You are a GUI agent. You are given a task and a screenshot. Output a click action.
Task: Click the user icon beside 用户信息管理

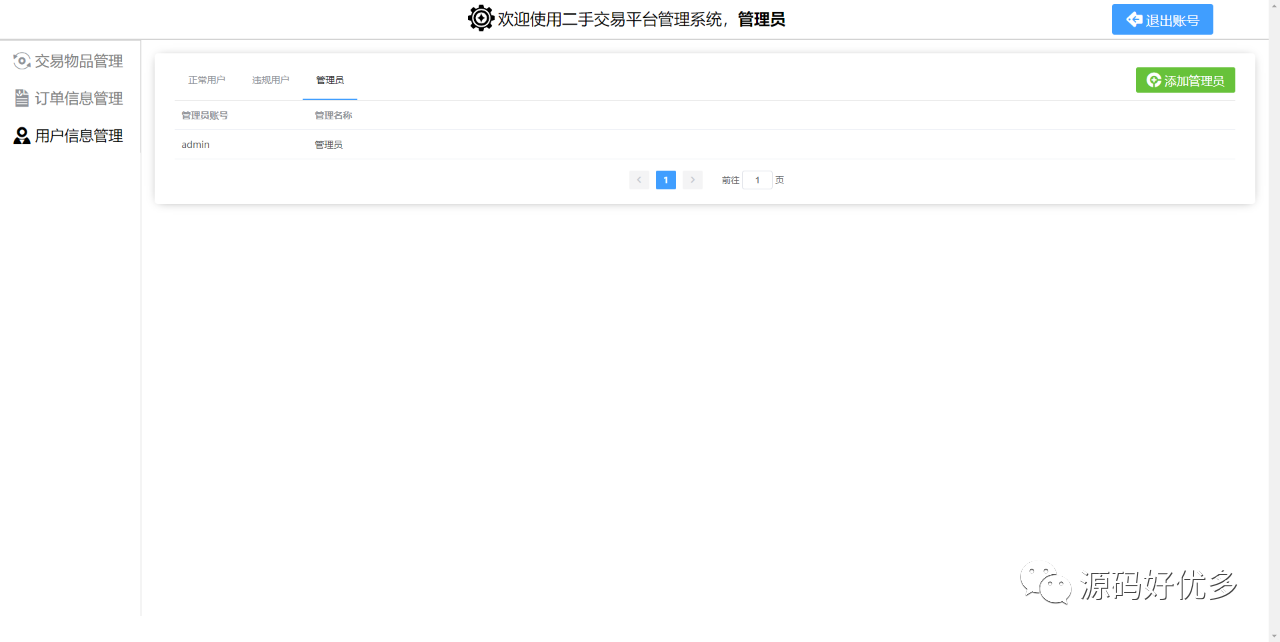click(22, 136)
